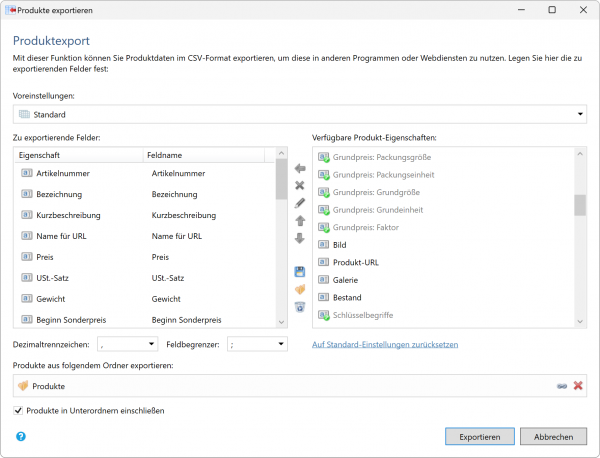Toggle 'Produkte in Unterordnern einschließen' checkbox
Image resolution: width=600 pixels, height=458 pixels.
tap(19, 410)
